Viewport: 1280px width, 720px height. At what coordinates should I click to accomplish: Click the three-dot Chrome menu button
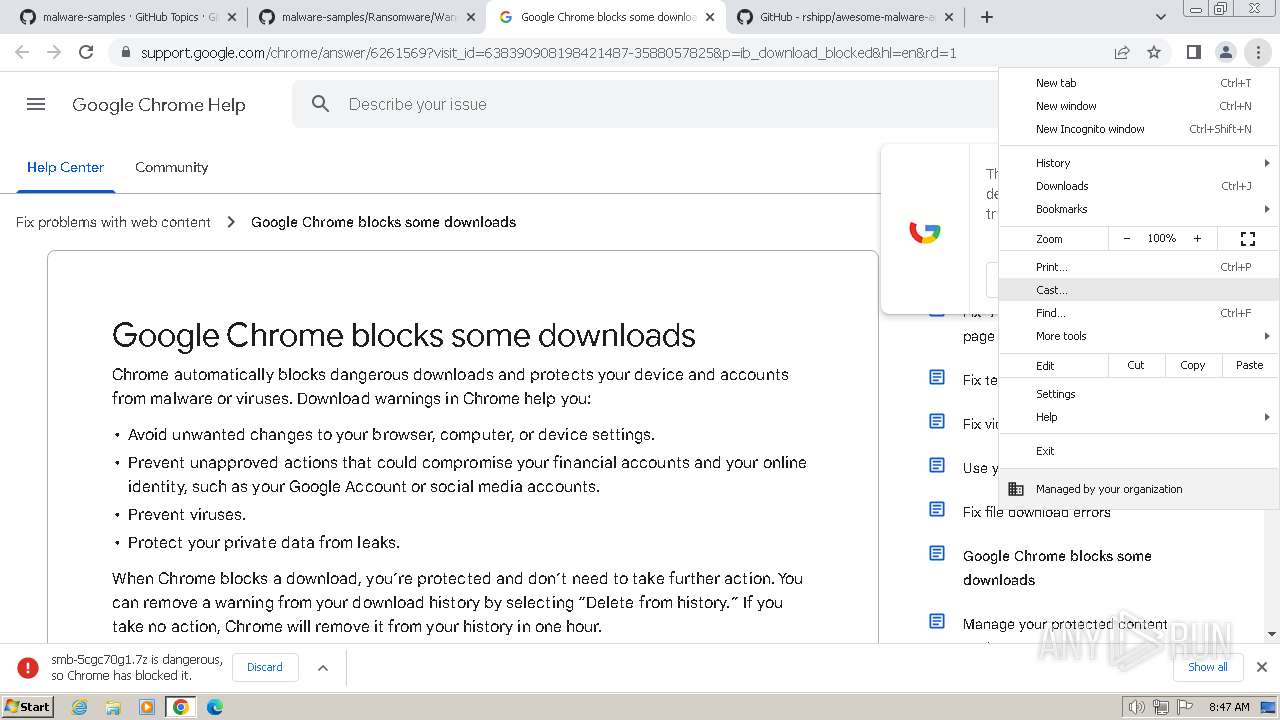pos(1257,52)
